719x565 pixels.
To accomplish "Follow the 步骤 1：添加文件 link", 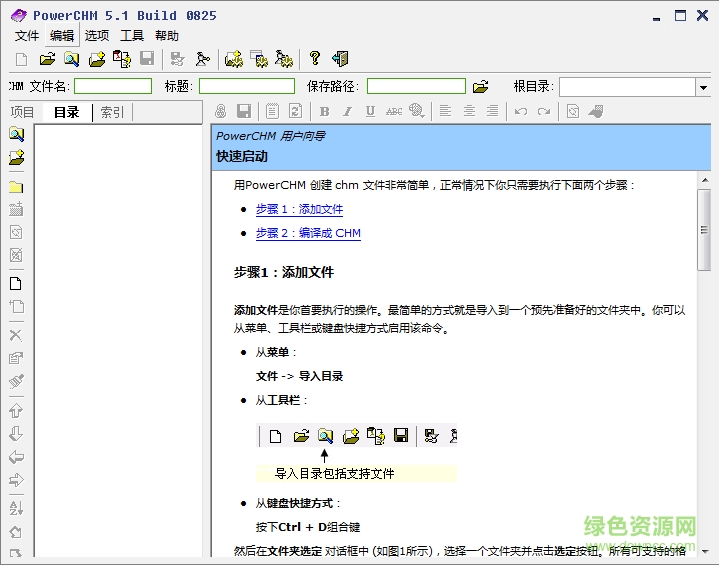I will pos(299,209).
